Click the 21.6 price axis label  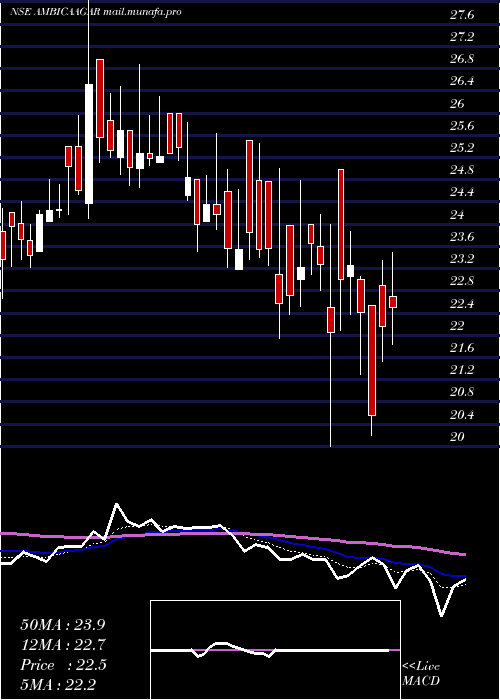[x=462, y=348]
